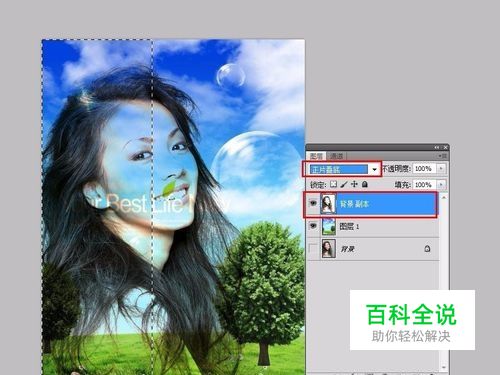This screenshot has width=500, height=375.
Task: Click the 图层 1 layer thumbnail
Action: (329, 226)
